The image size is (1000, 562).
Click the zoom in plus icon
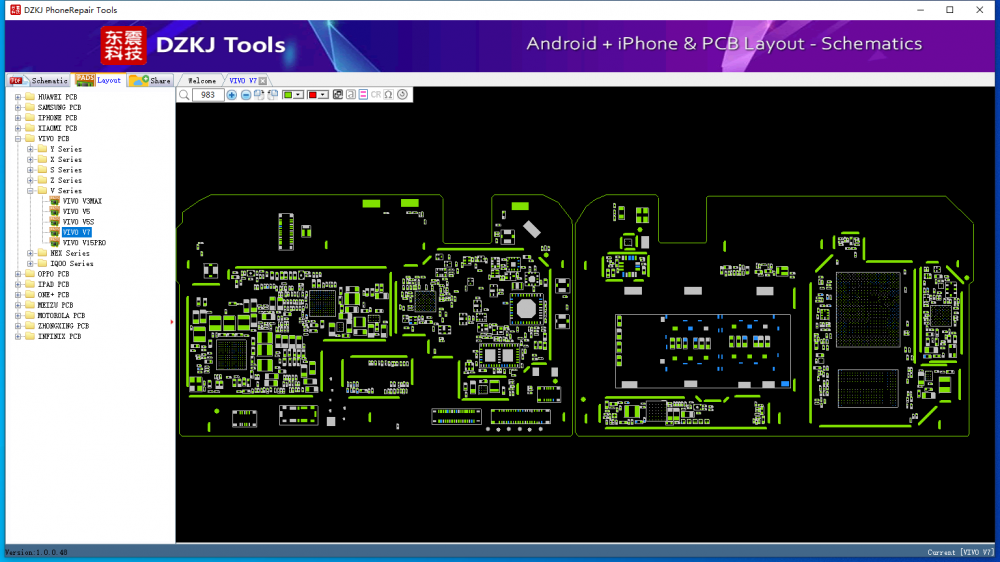[x=232, y=95]
